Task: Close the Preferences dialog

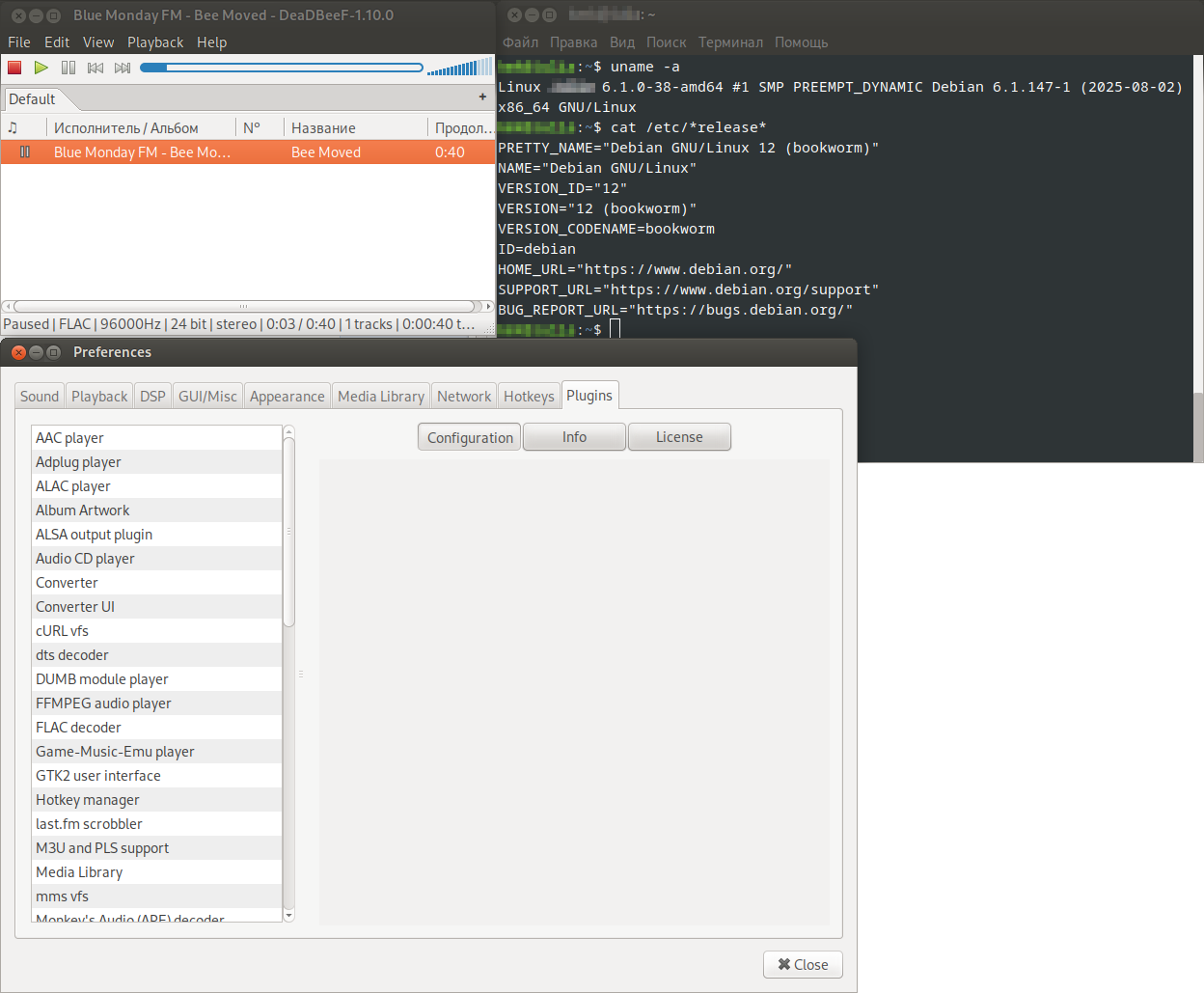Action: coord(803,965)
